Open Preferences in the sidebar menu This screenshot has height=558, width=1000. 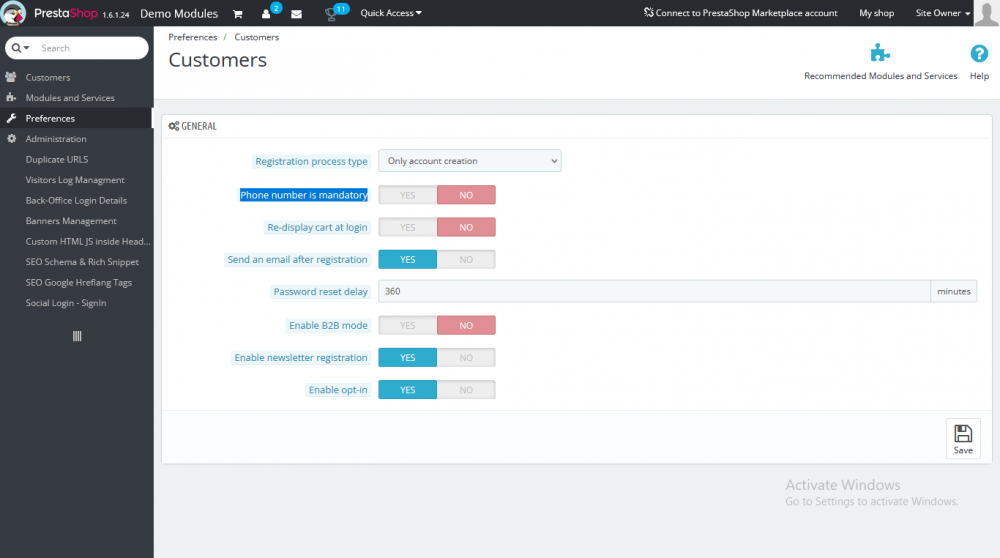(x=50, y=118)
